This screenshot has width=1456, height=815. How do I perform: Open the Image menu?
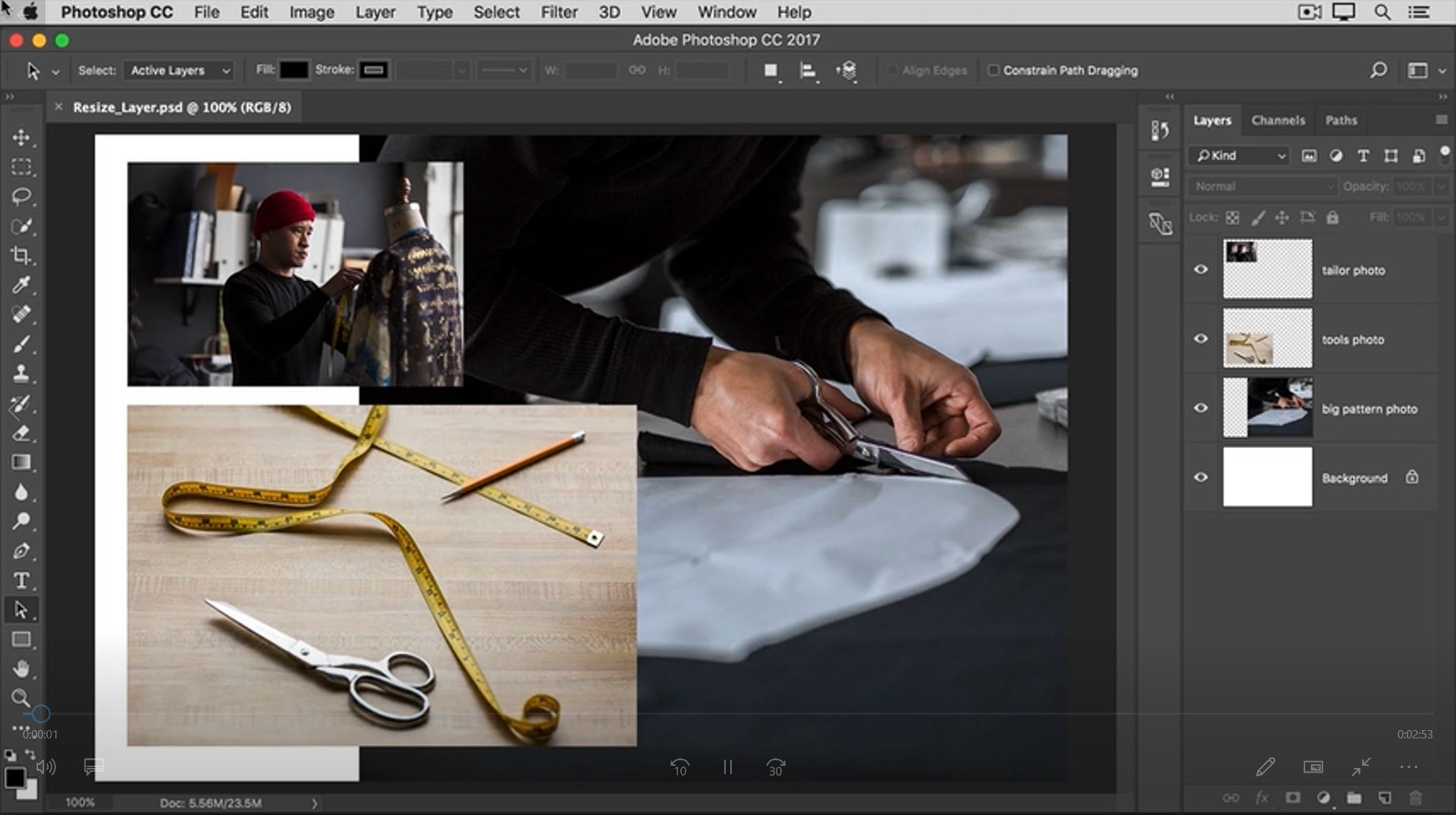(312, 12)
